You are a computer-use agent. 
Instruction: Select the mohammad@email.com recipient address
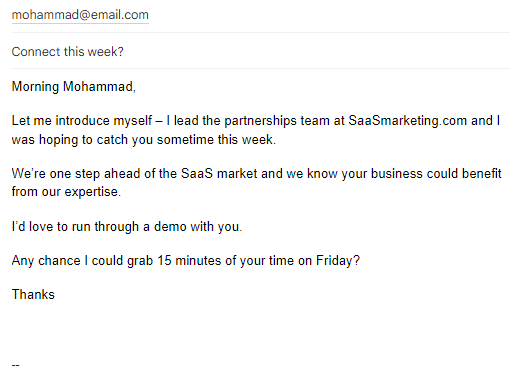[x=80, y=15]
